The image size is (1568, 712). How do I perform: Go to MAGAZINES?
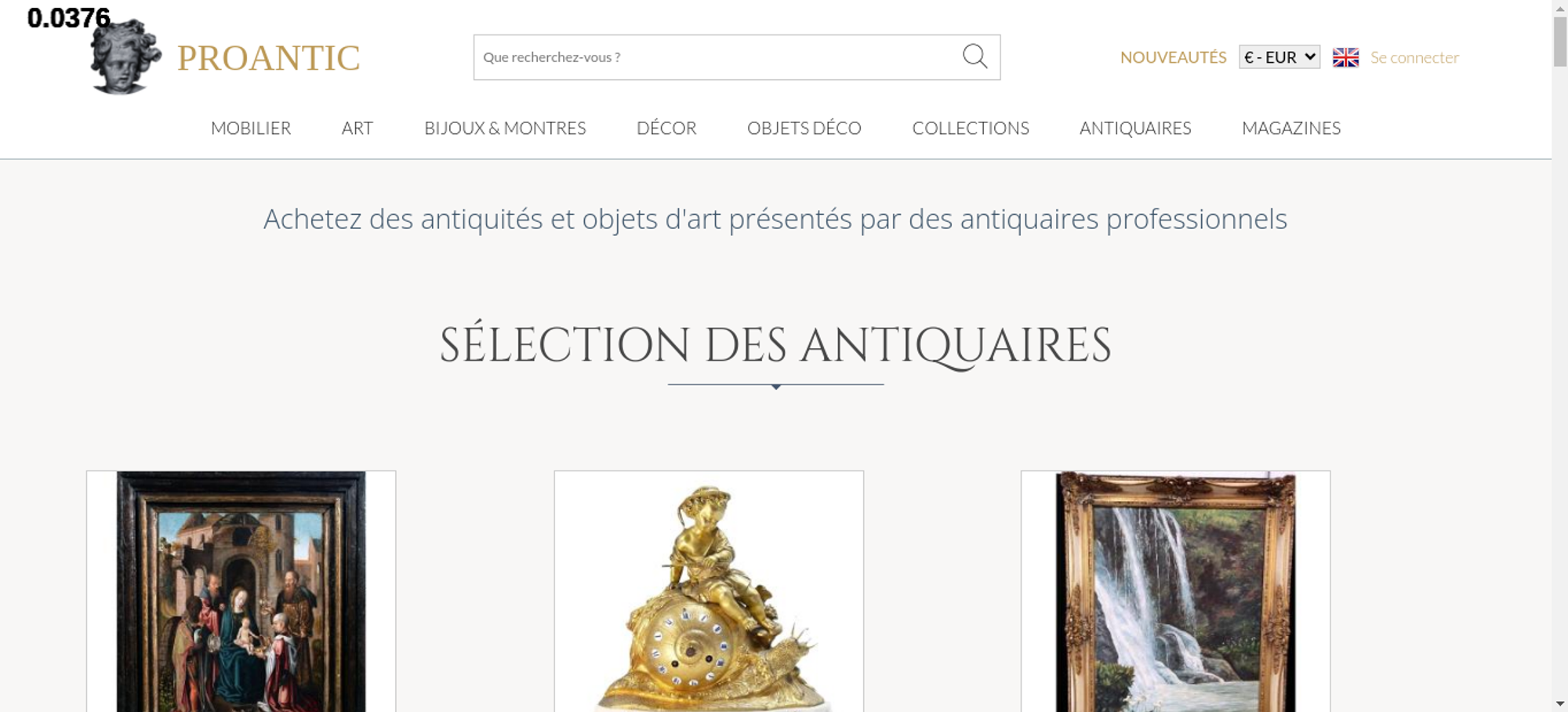[x=1291, y=128]
